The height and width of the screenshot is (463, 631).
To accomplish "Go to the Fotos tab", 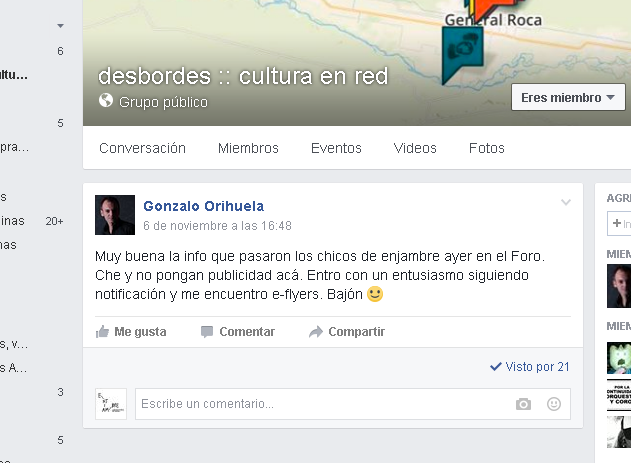I will (x=487, y=148).
